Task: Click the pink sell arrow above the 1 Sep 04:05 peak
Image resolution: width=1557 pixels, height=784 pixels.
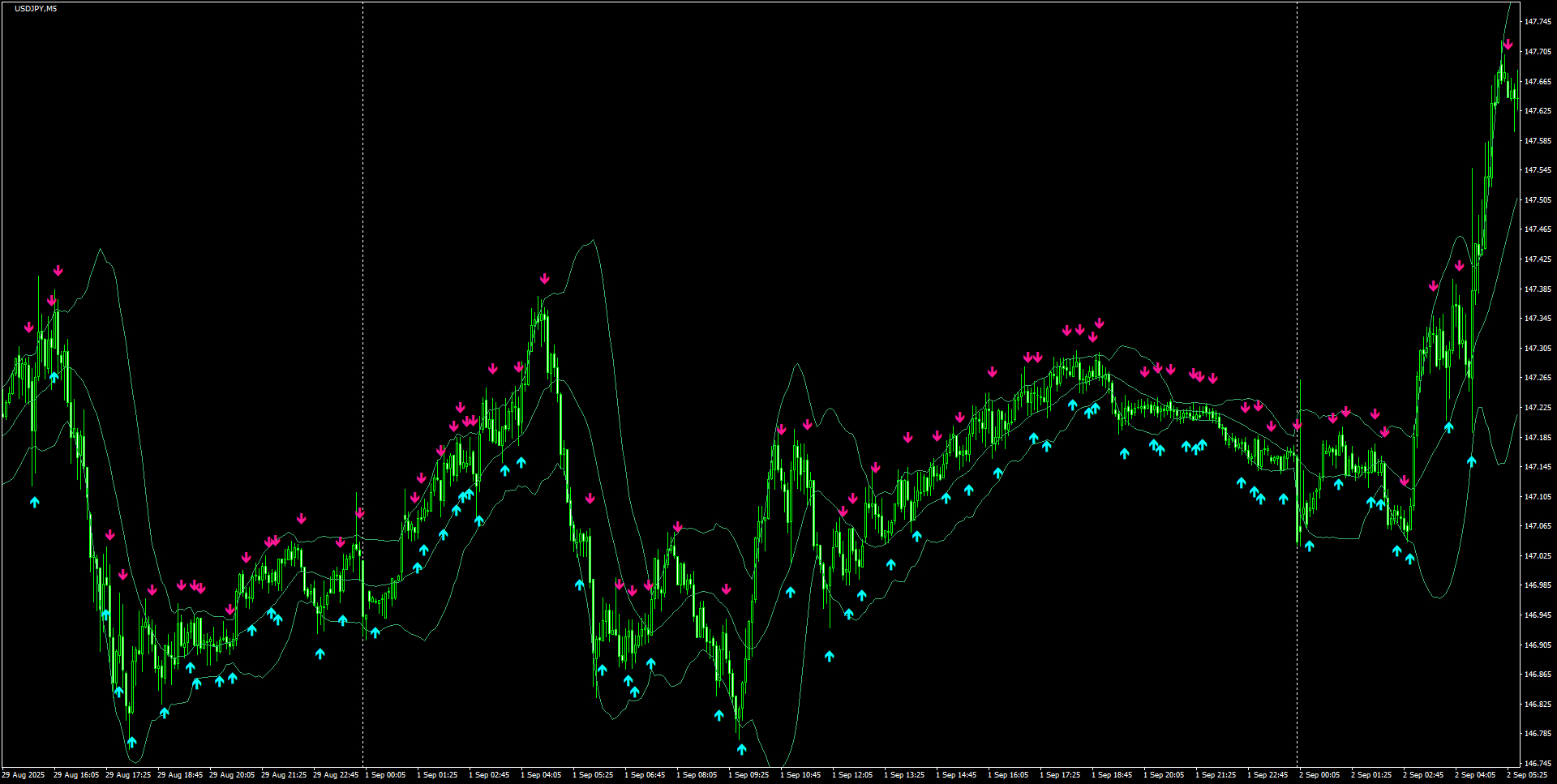Action: (x=545, y=280)
